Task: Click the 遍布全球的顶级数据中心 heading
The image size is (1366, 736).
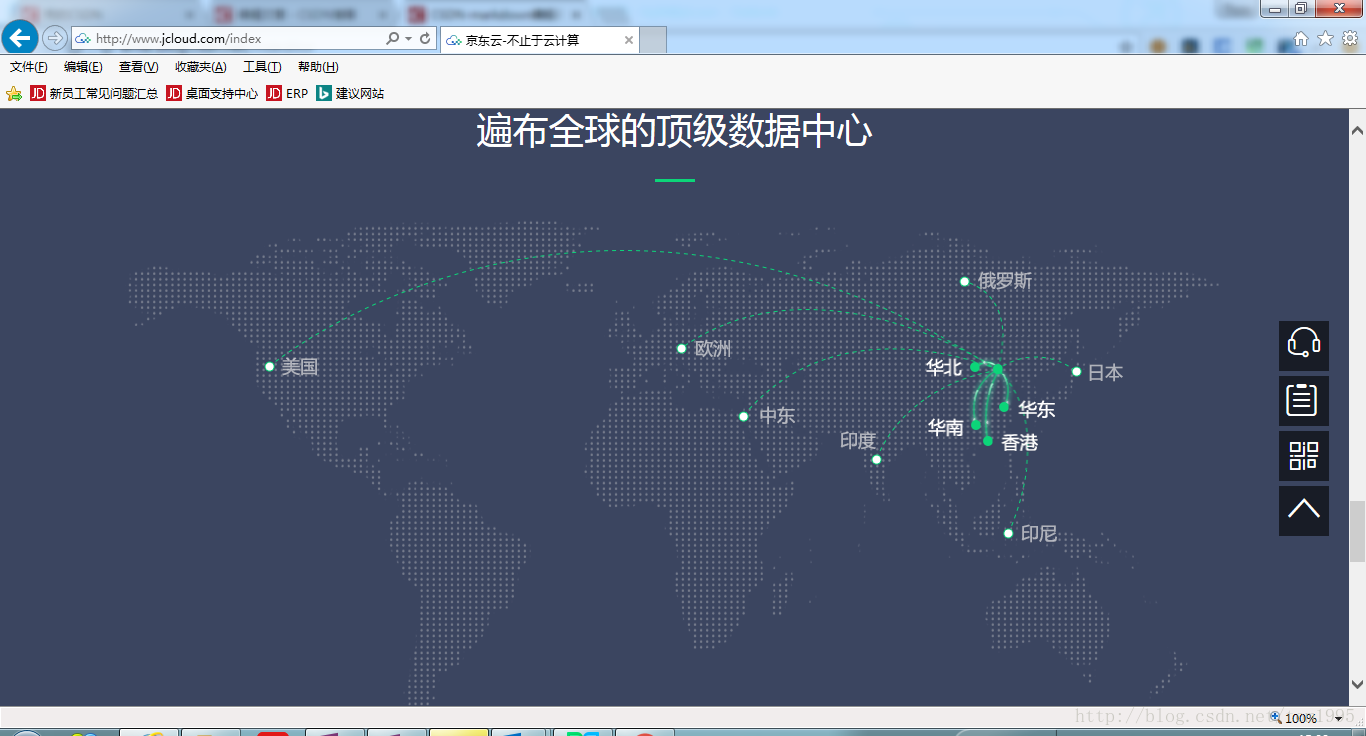Action: (674, 132)
